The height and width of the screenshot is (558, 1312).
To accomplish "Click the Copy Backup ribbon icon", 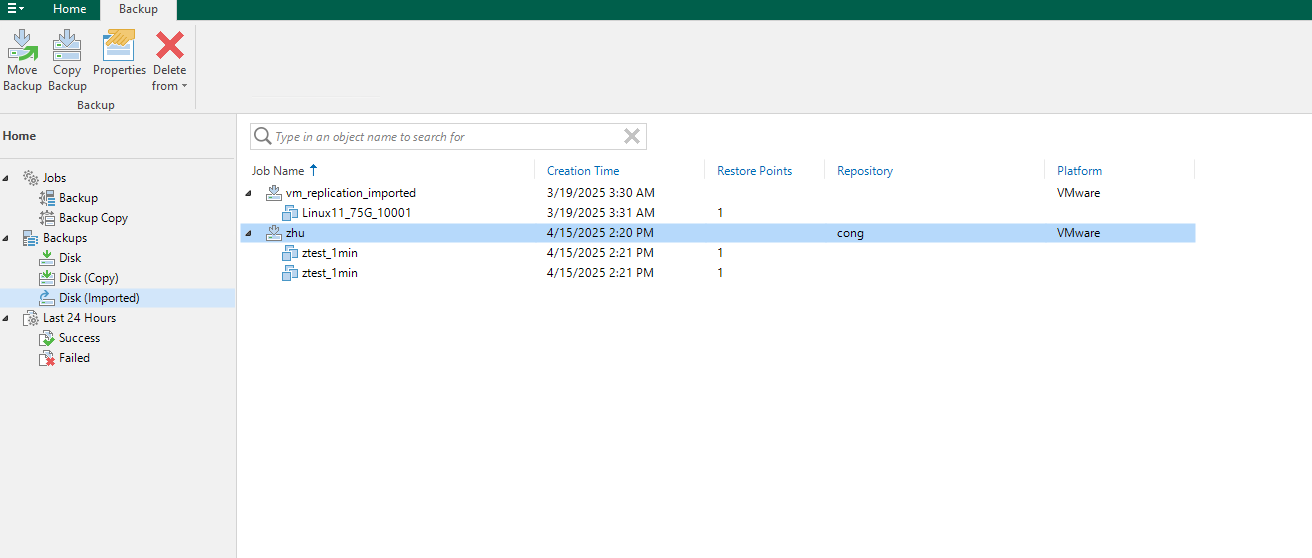I will coord(67,46).
